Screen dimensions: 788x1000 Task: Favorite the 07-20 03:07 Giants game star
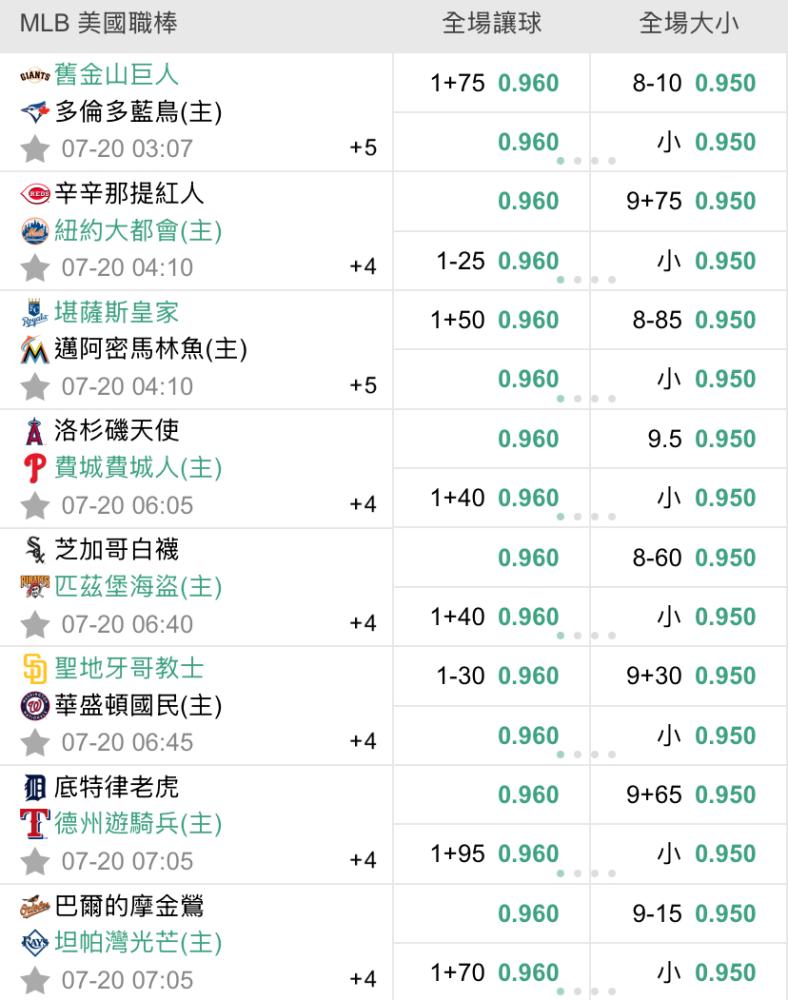coord(35,149)
